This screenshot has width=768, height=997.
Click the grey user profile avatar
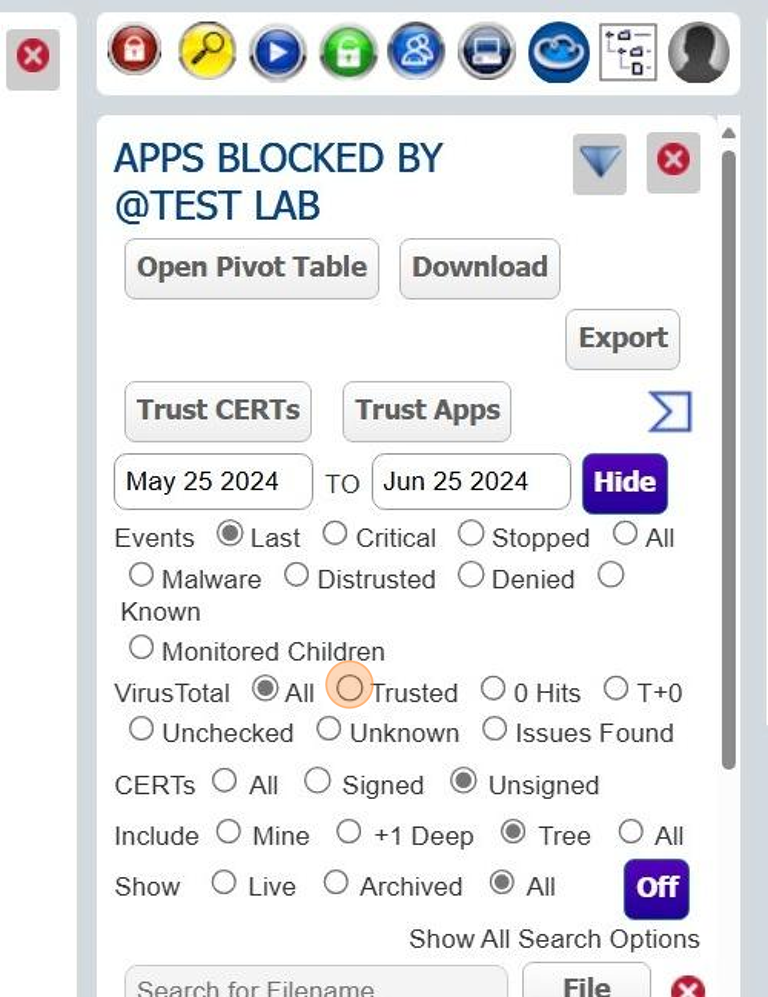tap(698, 52)
